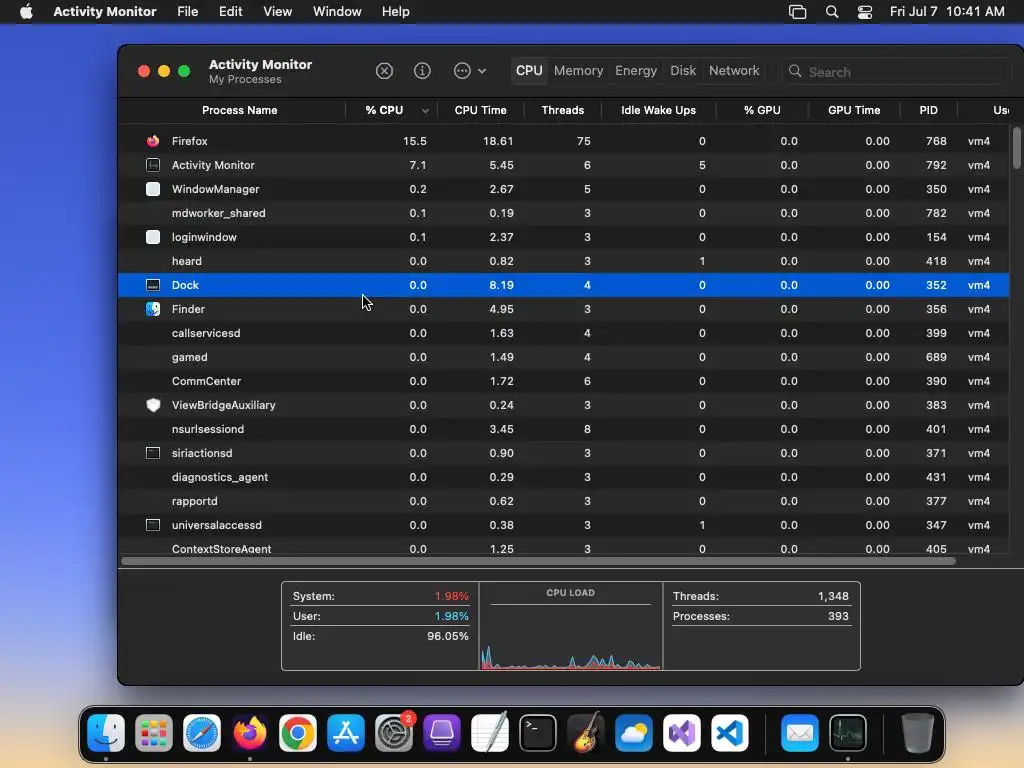Open Visual Studio Code from the Dock
This screenshot has width=1024, height=768.
pyautogui.click(x=729, y=733)
